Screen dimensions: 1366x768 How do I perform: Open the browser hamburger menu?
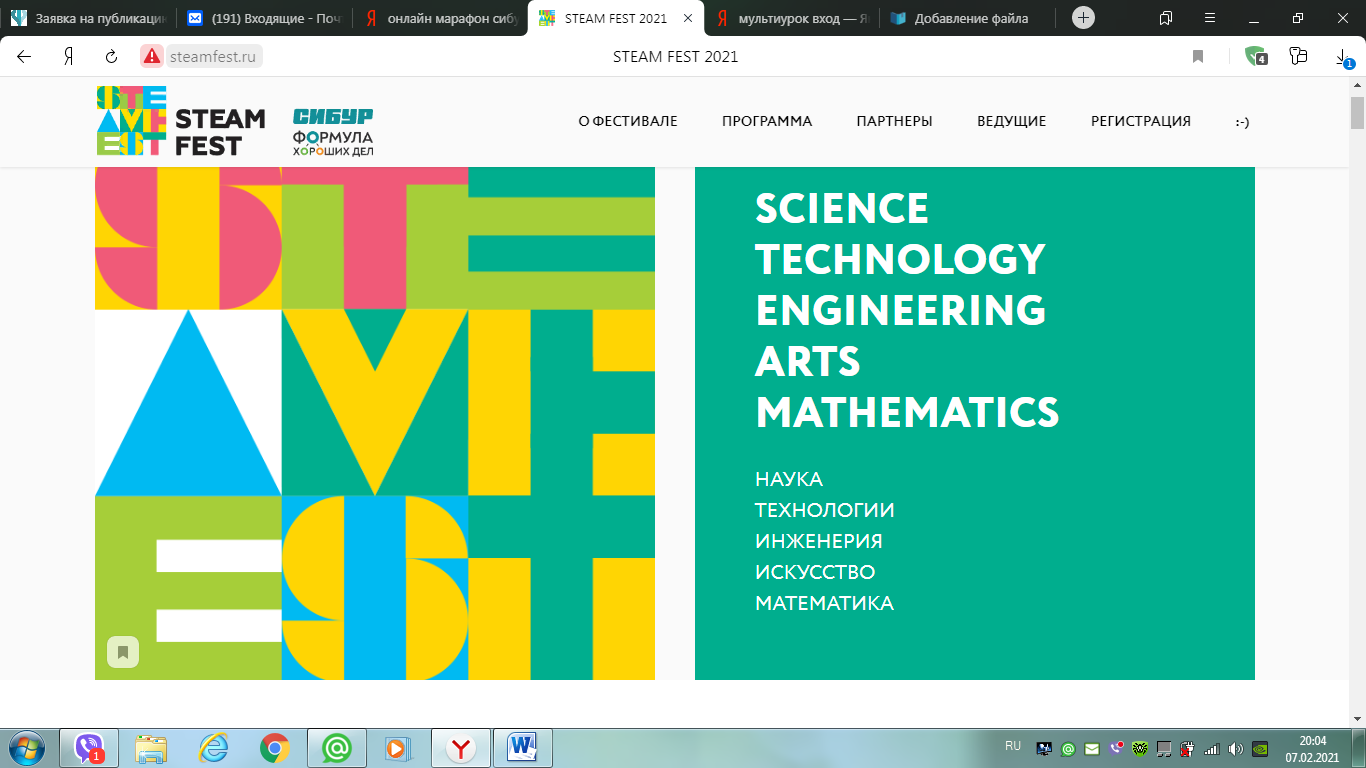(1210, 18)
